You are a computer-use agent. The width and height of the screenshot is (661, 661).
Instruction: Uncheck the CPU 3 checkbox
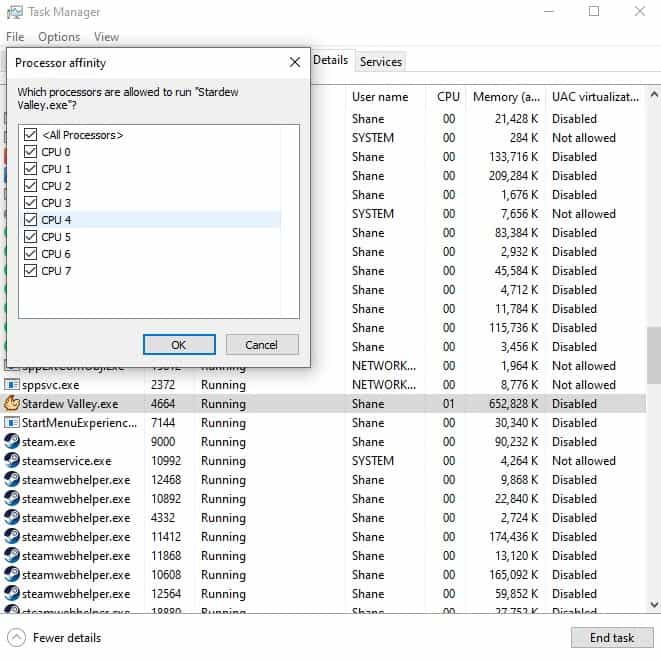[30, 202]
